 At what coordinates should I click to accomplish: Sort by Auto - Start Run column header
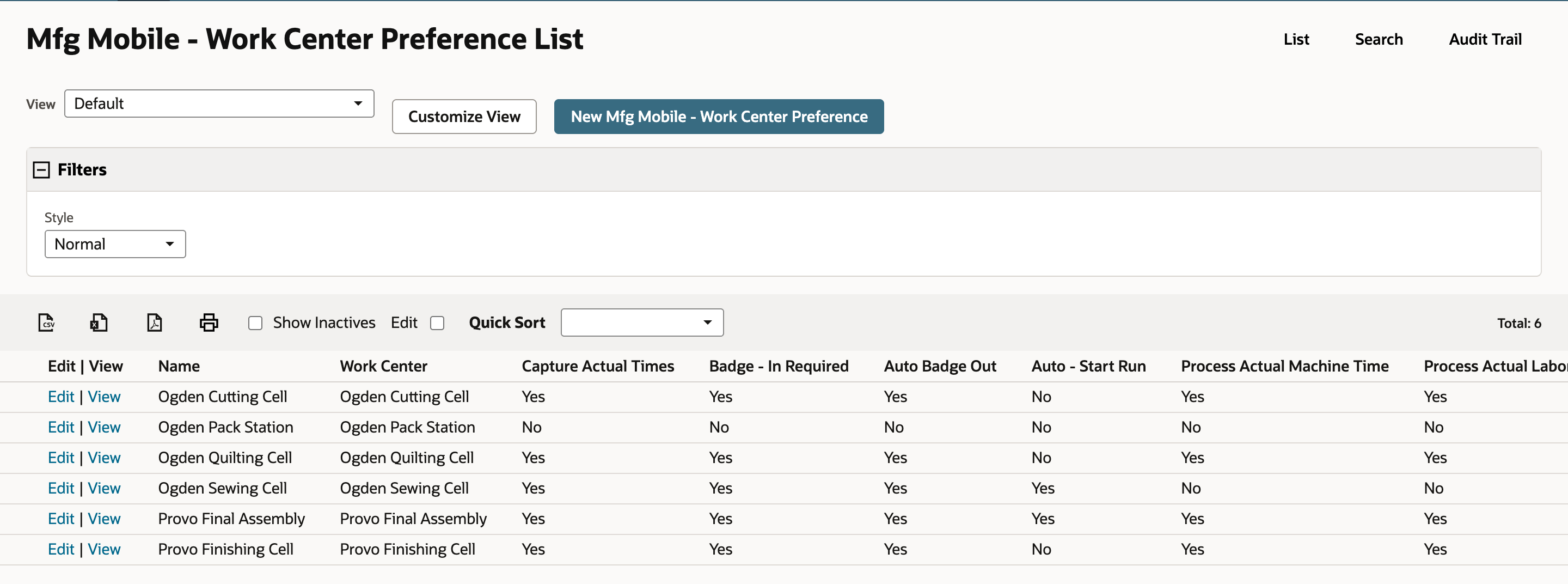point(1088,366)
